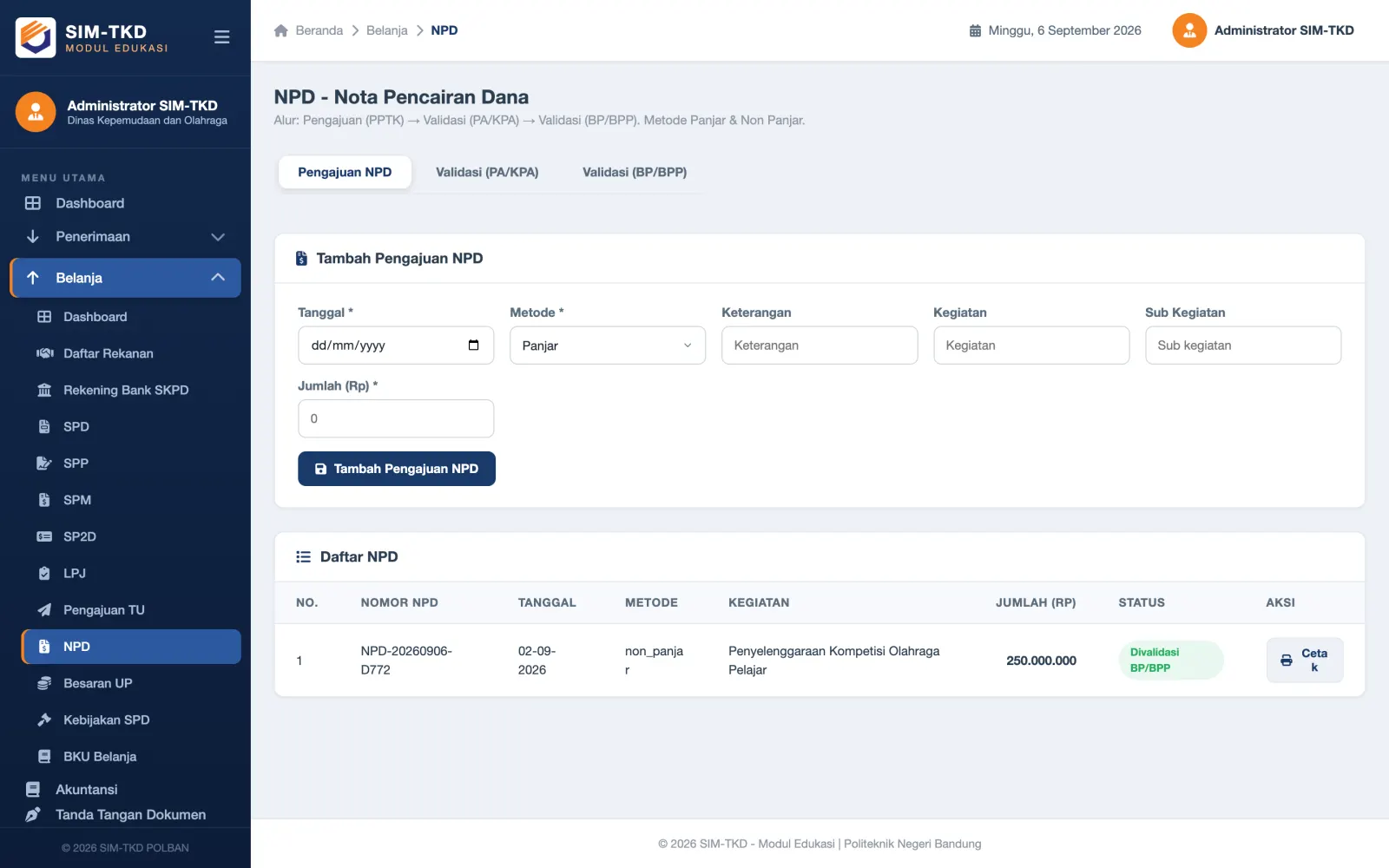
Task: Click the Keterangan text field
Action: [820, 345]
